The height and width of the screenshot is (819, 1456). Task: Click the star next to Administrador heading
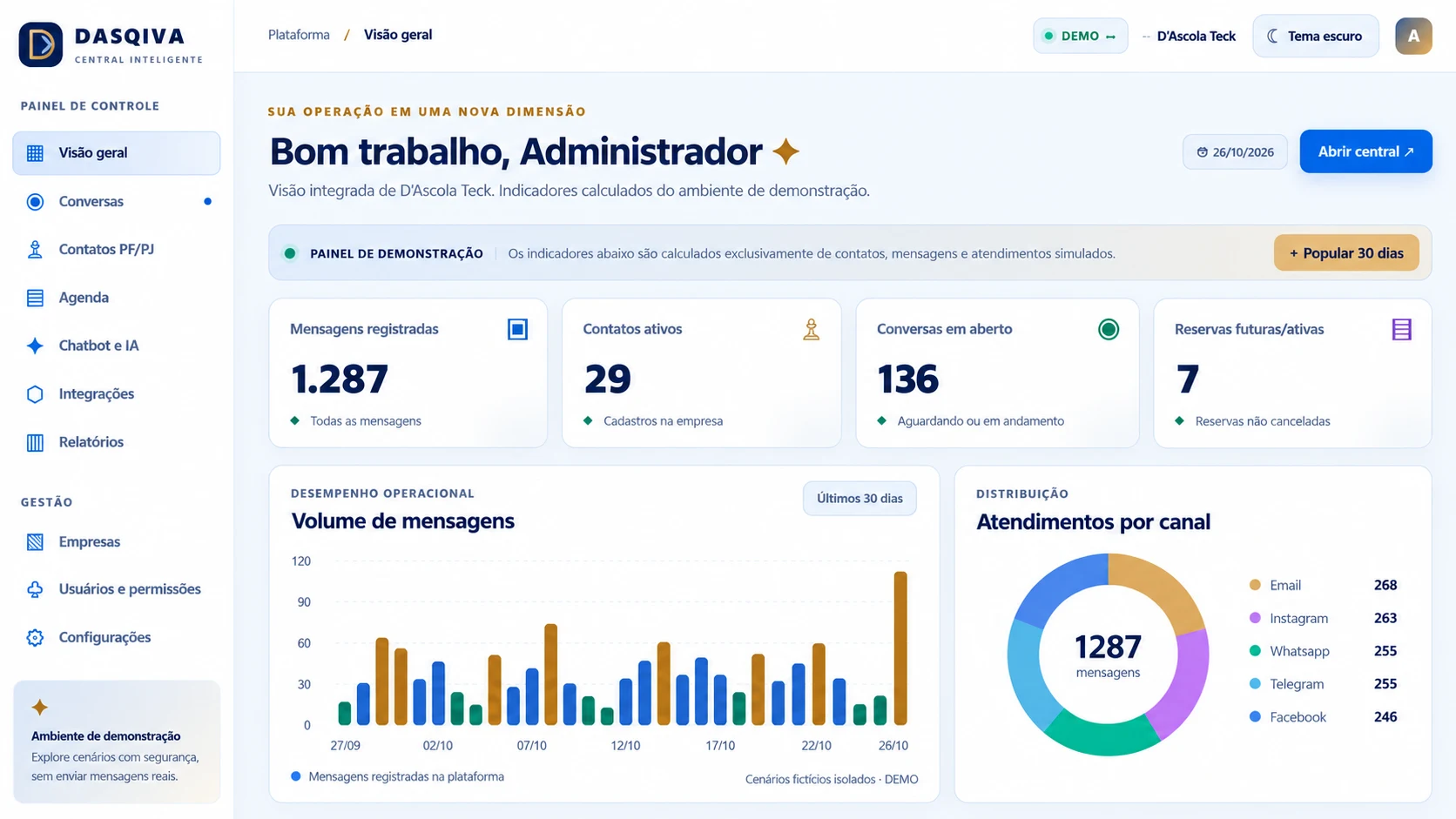pos(785,151)
